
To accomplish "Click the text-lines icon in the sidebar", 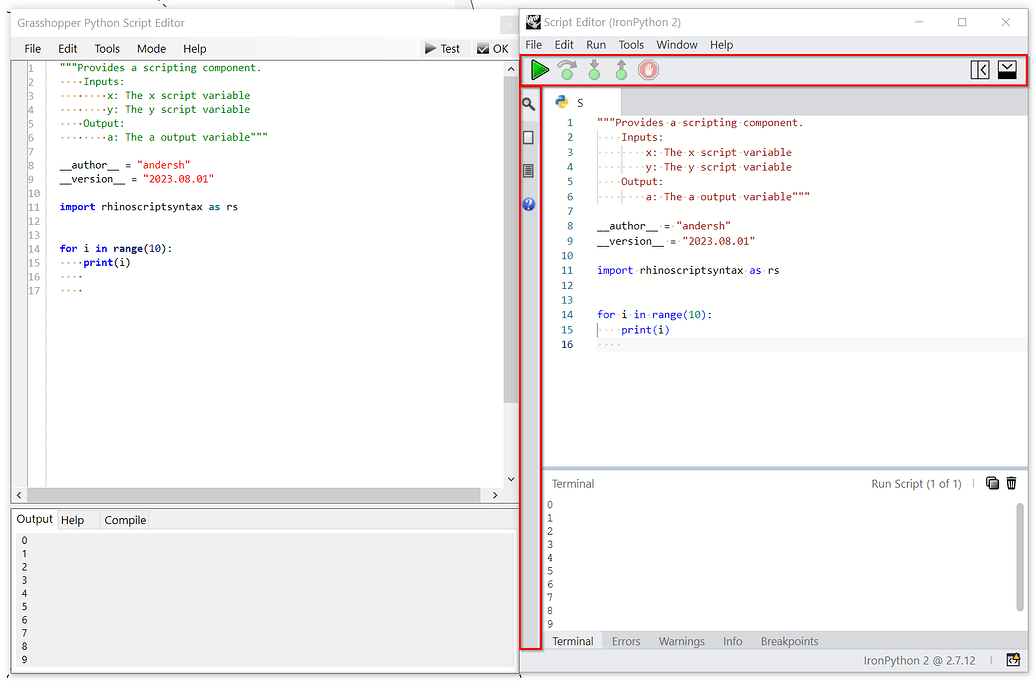I will pyautogui.click(x=529, y=170).
